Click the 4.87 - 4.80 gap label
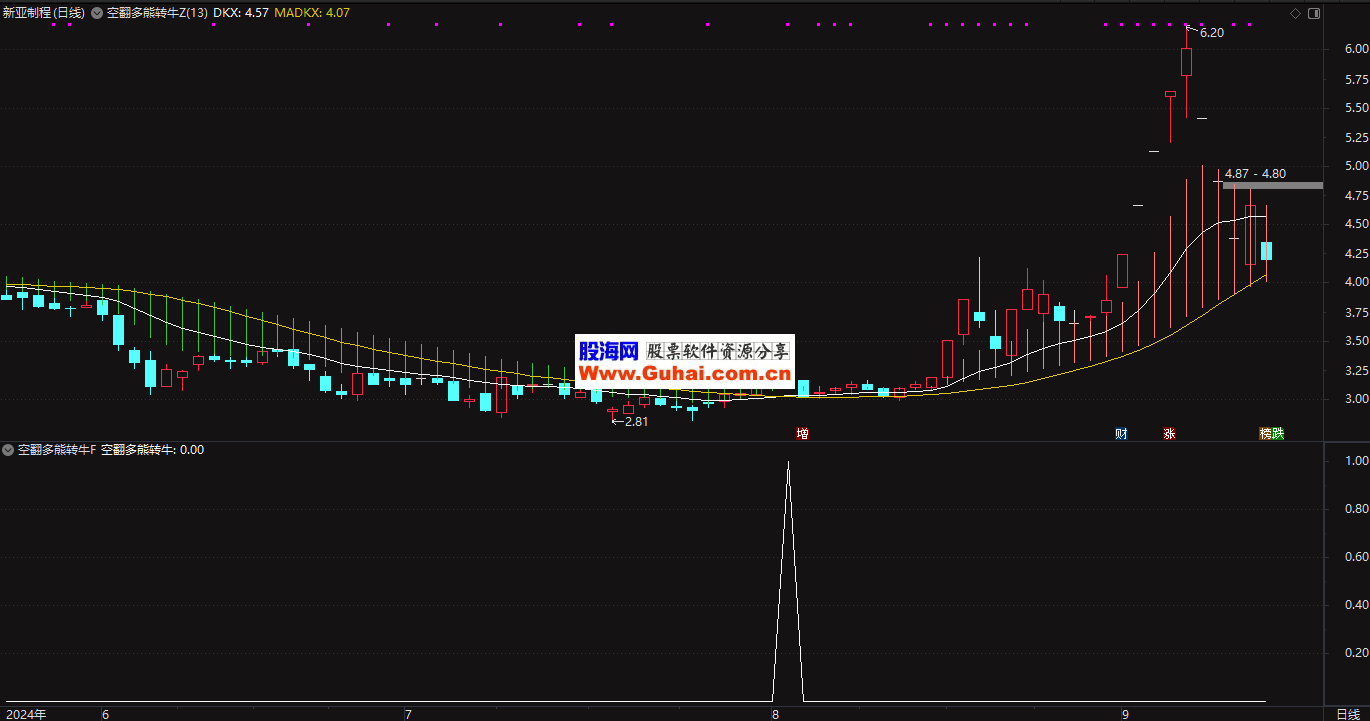Screen dimensions: 1370x721 click(1255, 174)
